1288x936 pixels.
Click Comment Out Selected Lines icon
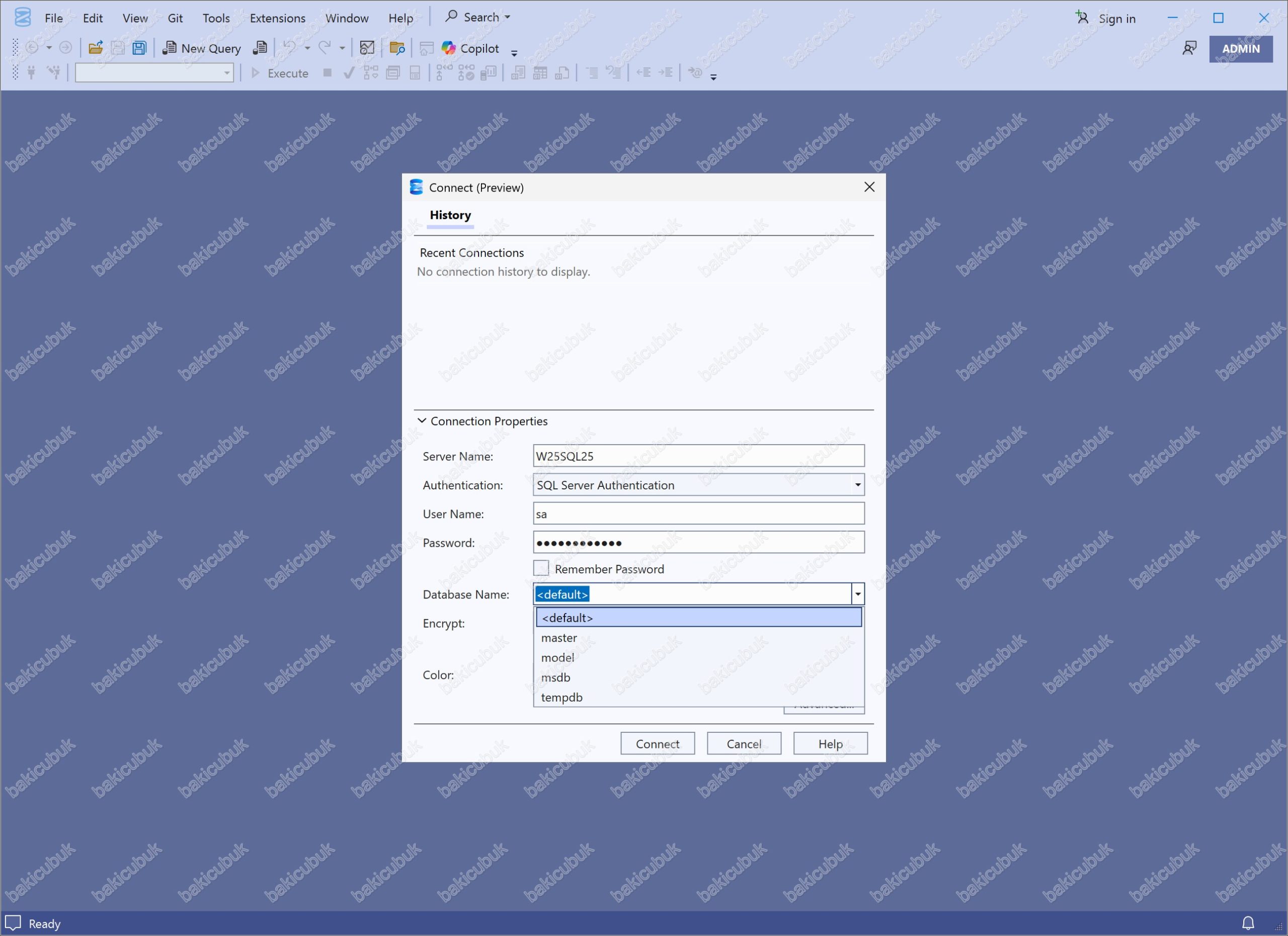[592, 72]
